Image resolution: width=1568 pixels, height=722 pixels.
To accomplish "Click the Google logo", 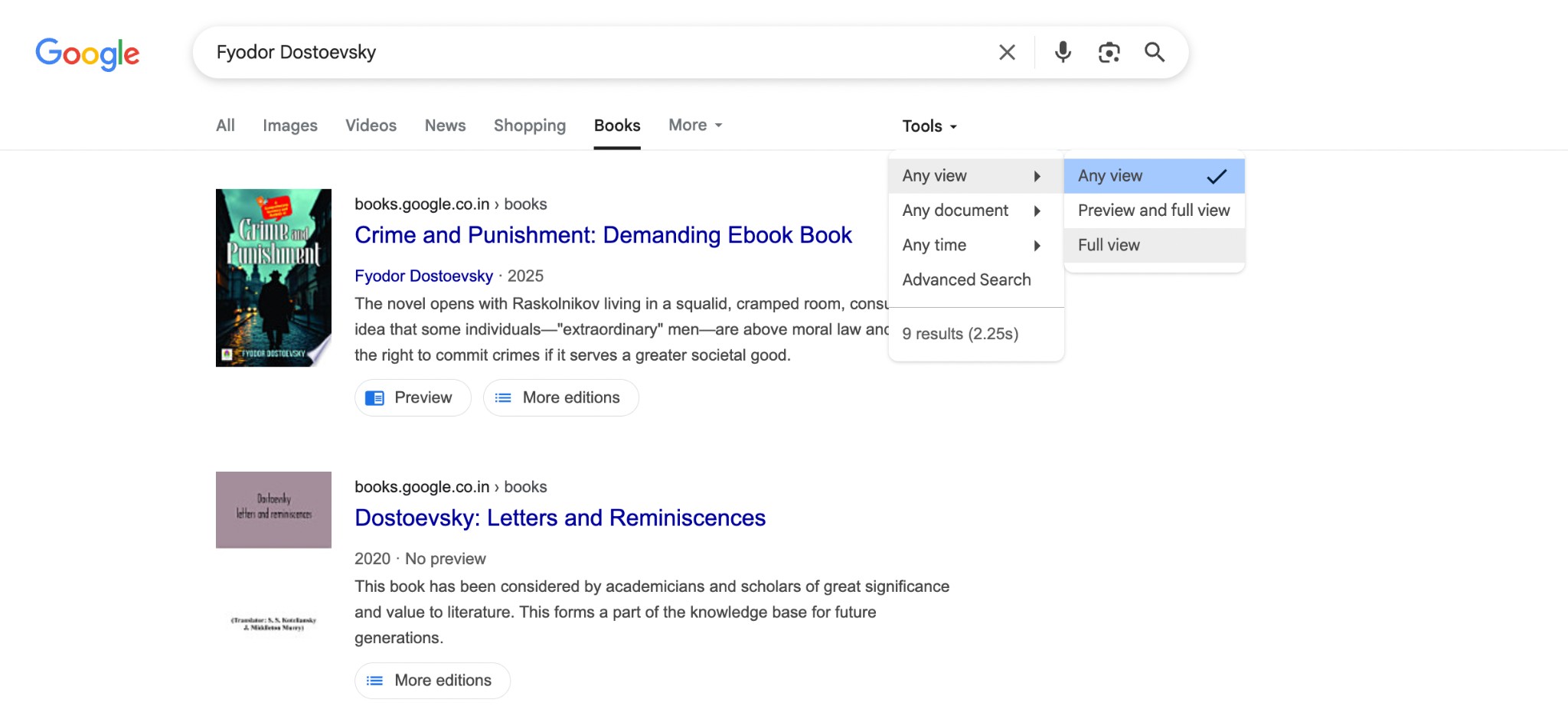I will click(87, 54).
